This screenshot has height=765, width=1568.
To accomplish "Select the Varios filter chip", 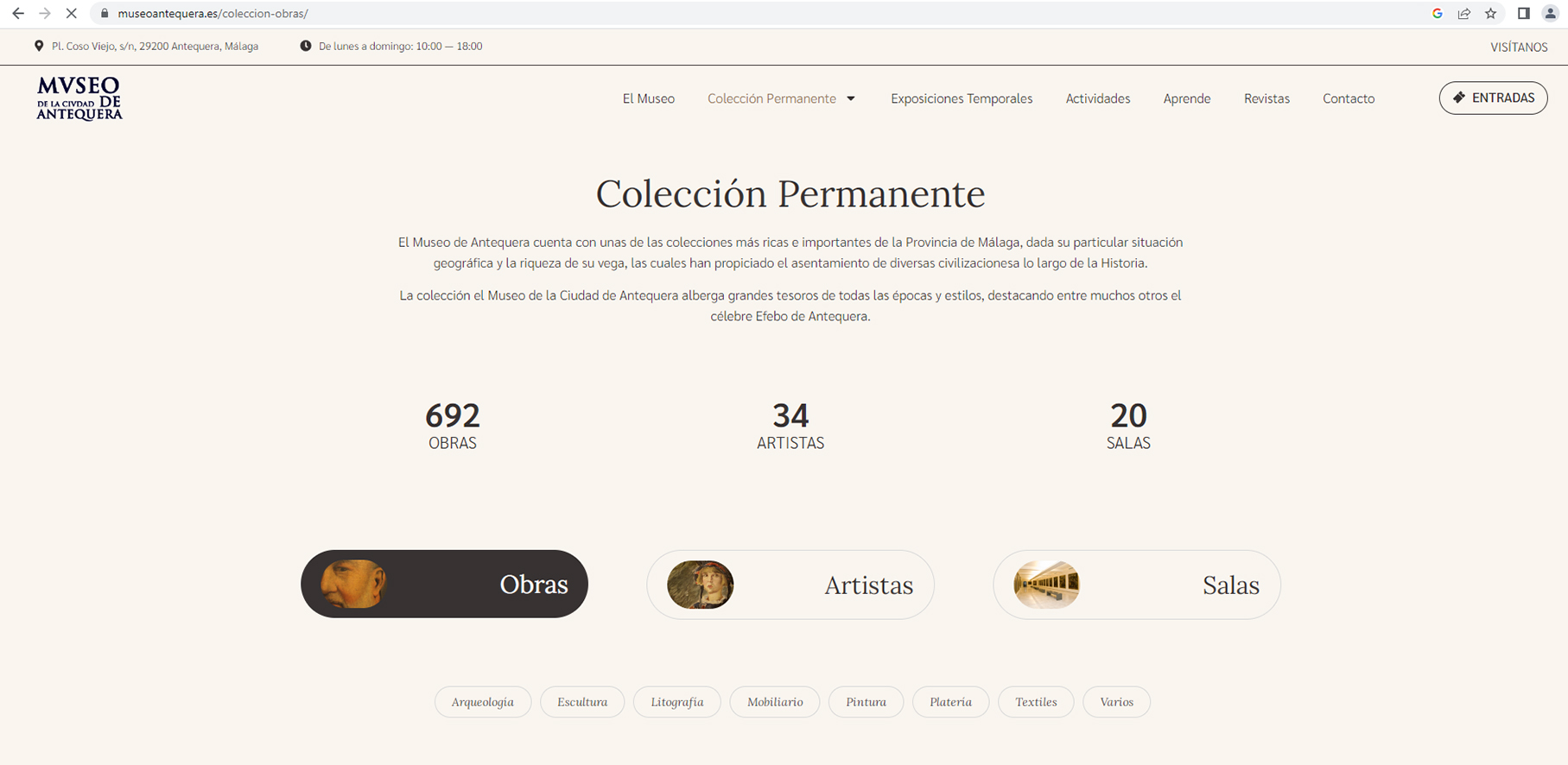I will [1116, 702].
